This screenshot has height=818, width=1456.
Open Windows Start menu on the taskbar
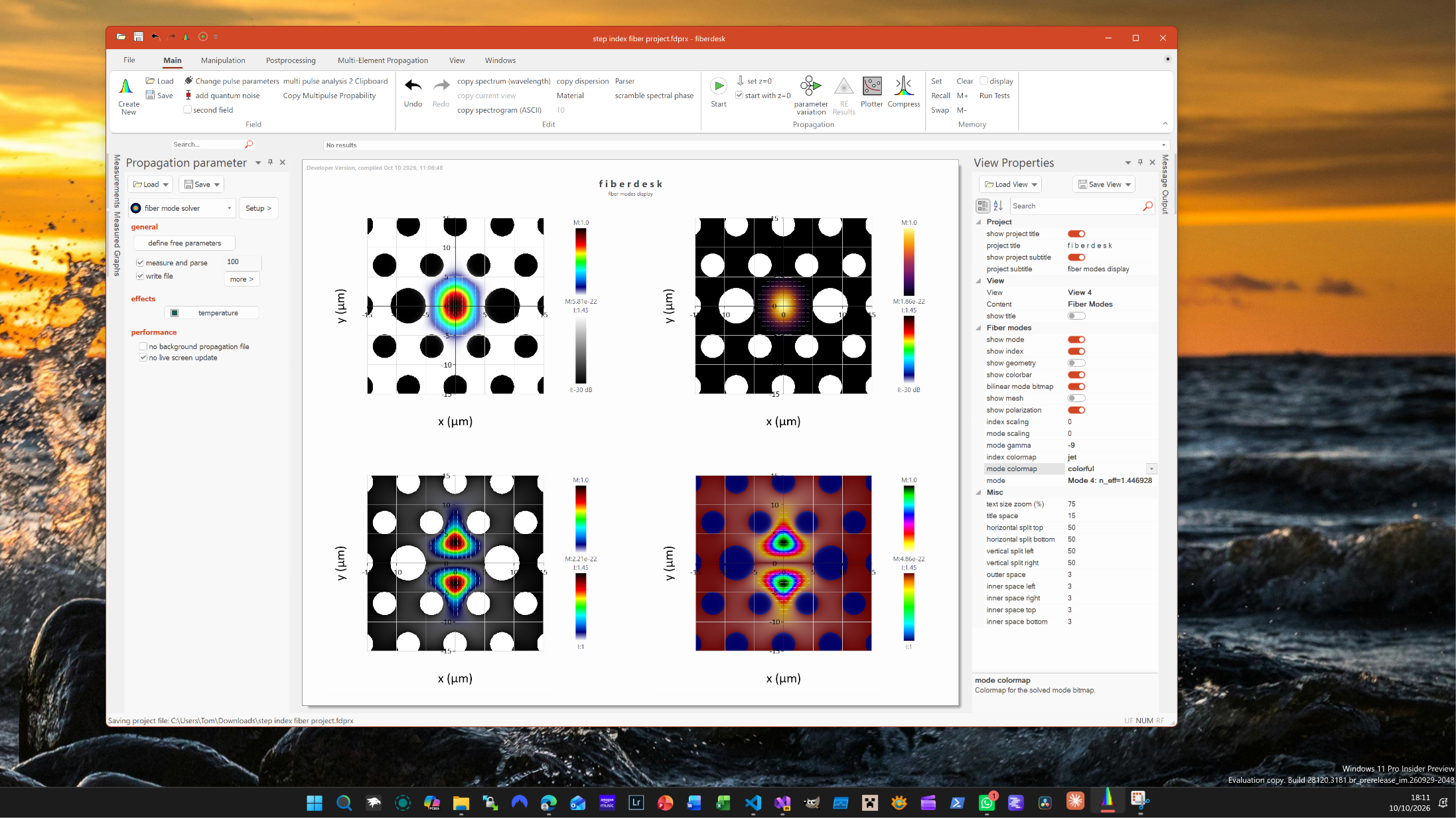pyautogui.click(x=315, y=803)
